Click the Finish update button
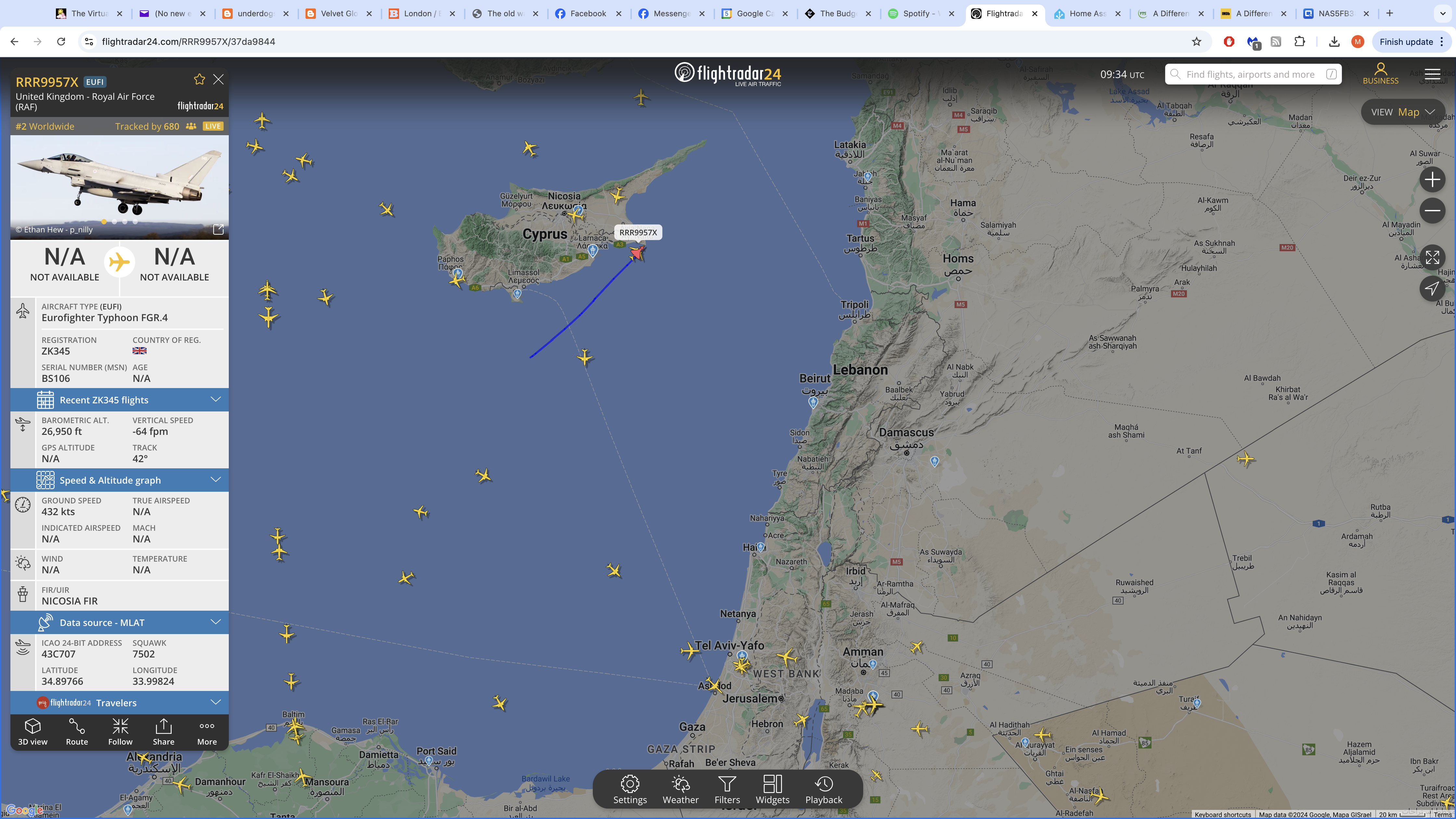The width and height of the screenshot is (1456, 819). pos(1411,42)
